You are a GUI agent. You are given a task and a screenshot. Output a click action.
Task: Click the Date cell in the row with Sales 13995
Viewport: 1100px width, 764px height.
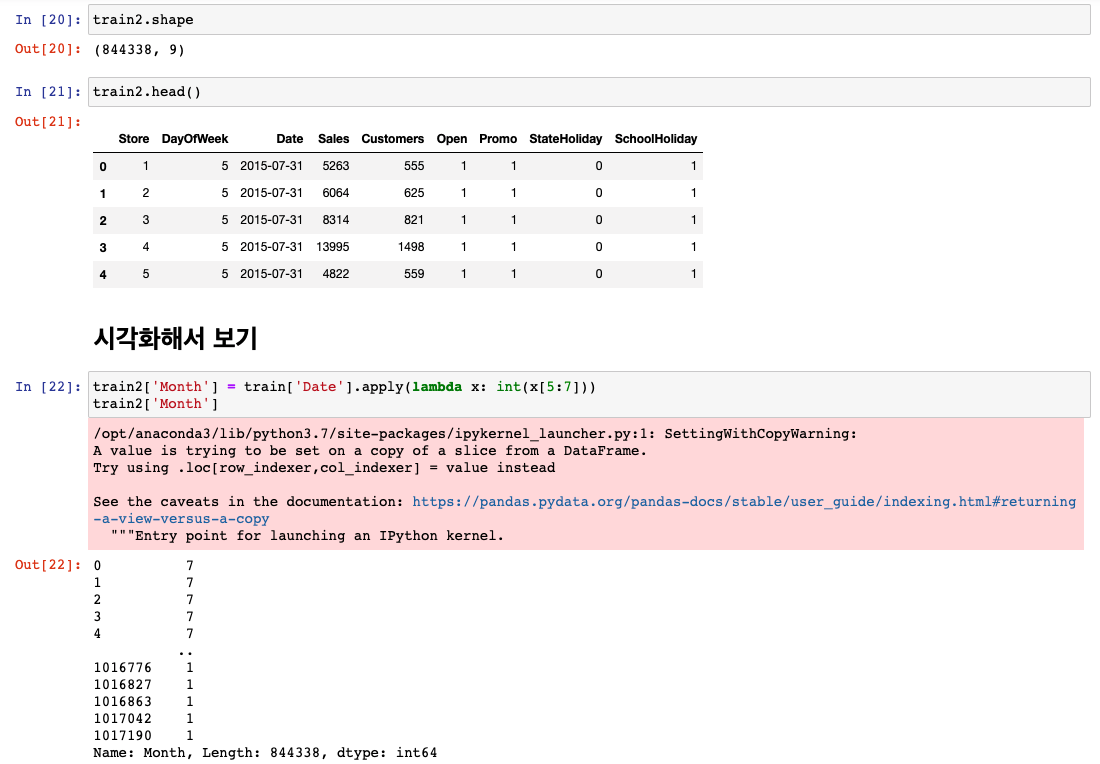click(x=271, y=247)
